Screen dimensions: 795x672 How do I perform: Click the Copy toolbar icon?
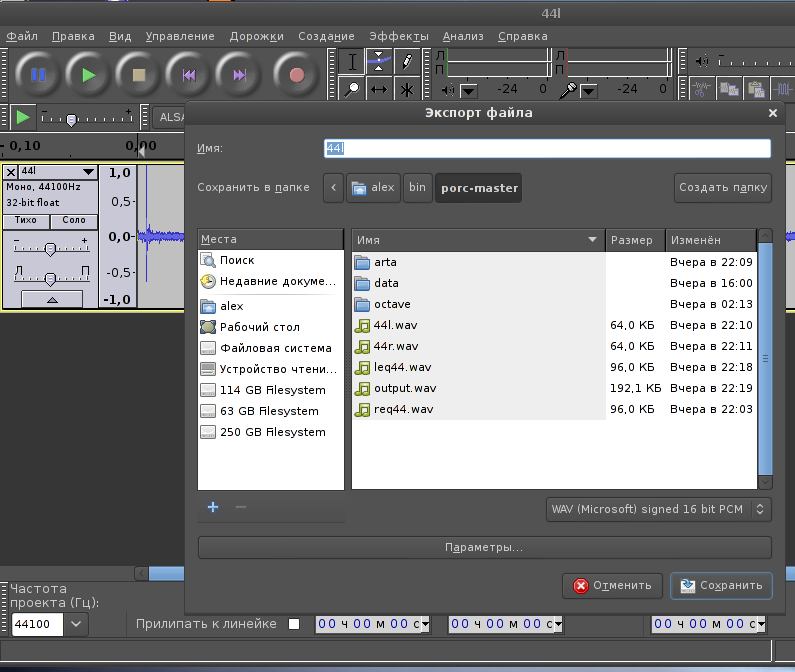coord(729,89)
